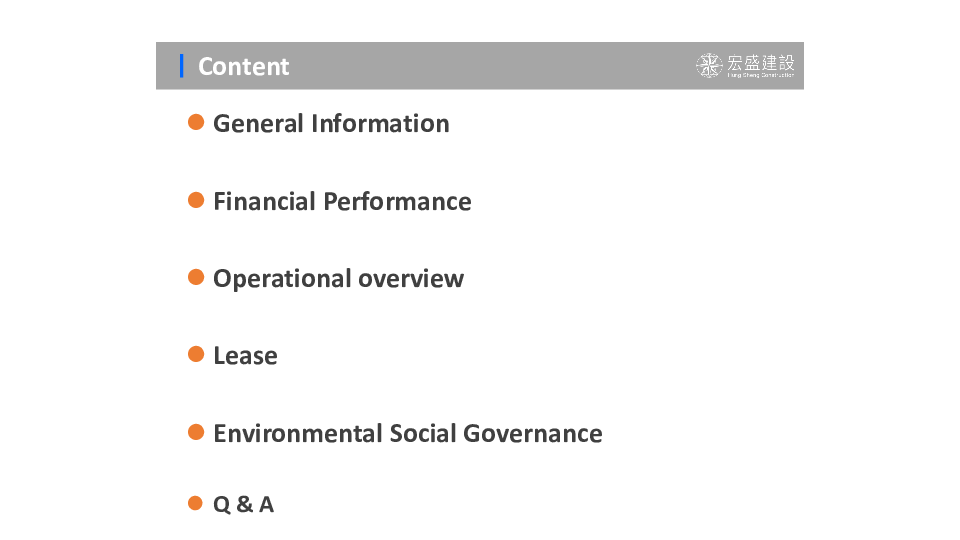Image resolution: width=960 pixels, height=540 pixels.
Task: Click the Content slide title text
Action: pyautogui.click(x=244, y=66)
